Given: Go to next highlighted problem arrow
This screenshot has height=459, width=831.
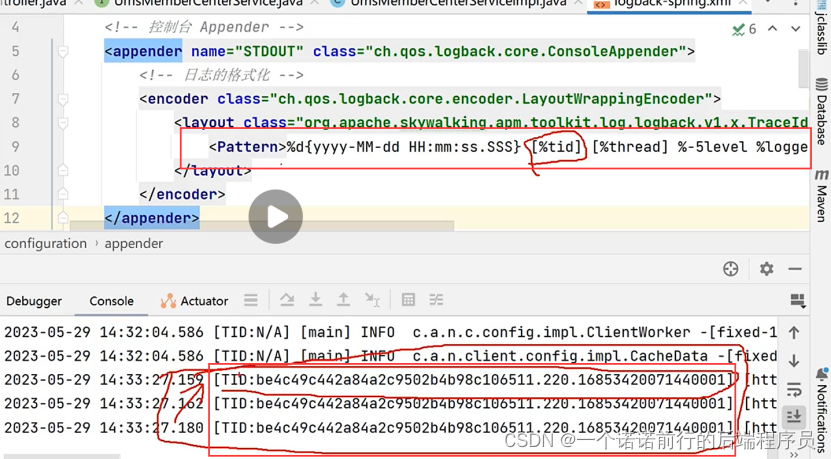Looking at the screenshot, I should pyautogui.click(x=795, y=29).
